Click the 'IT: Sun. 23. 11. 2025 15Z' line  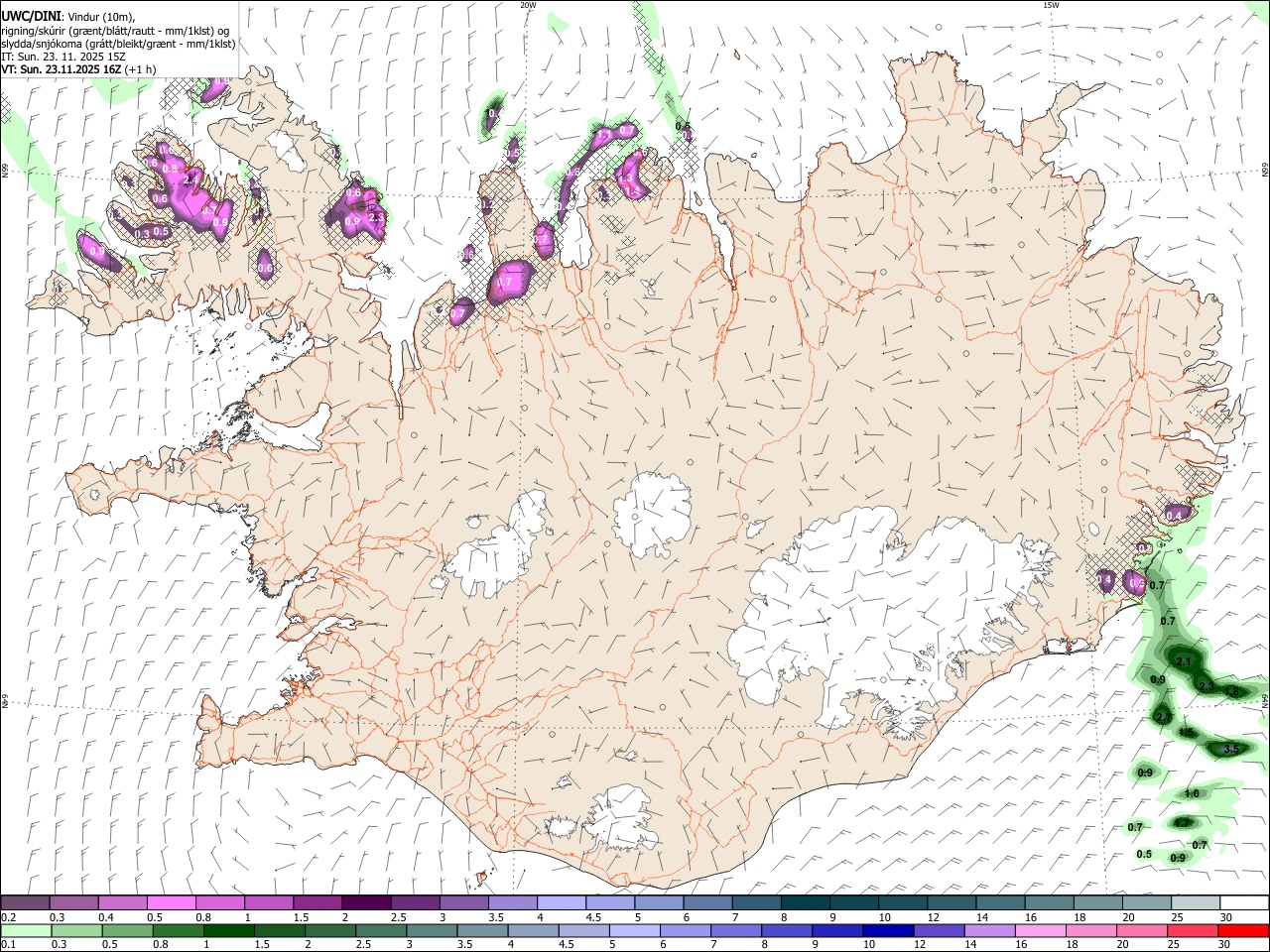[63, 57]
